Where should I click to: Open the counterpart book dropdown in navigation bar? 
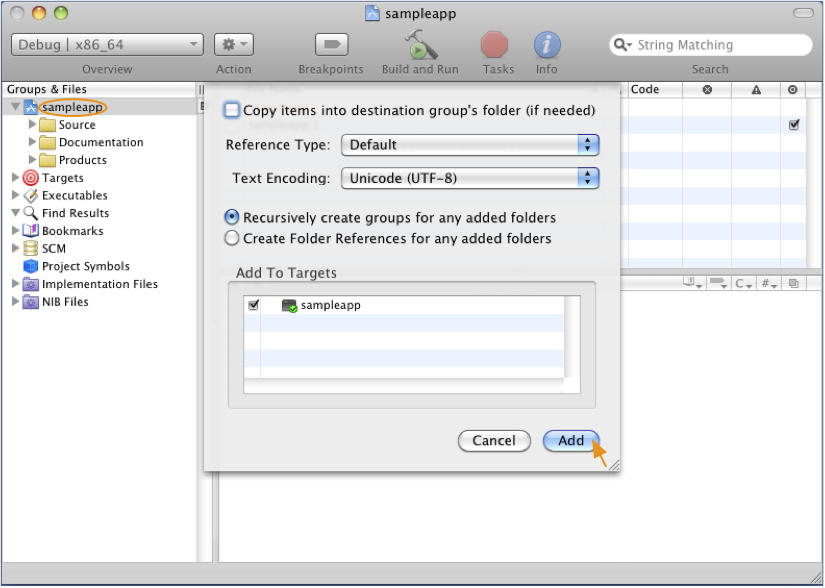[692, 283]
